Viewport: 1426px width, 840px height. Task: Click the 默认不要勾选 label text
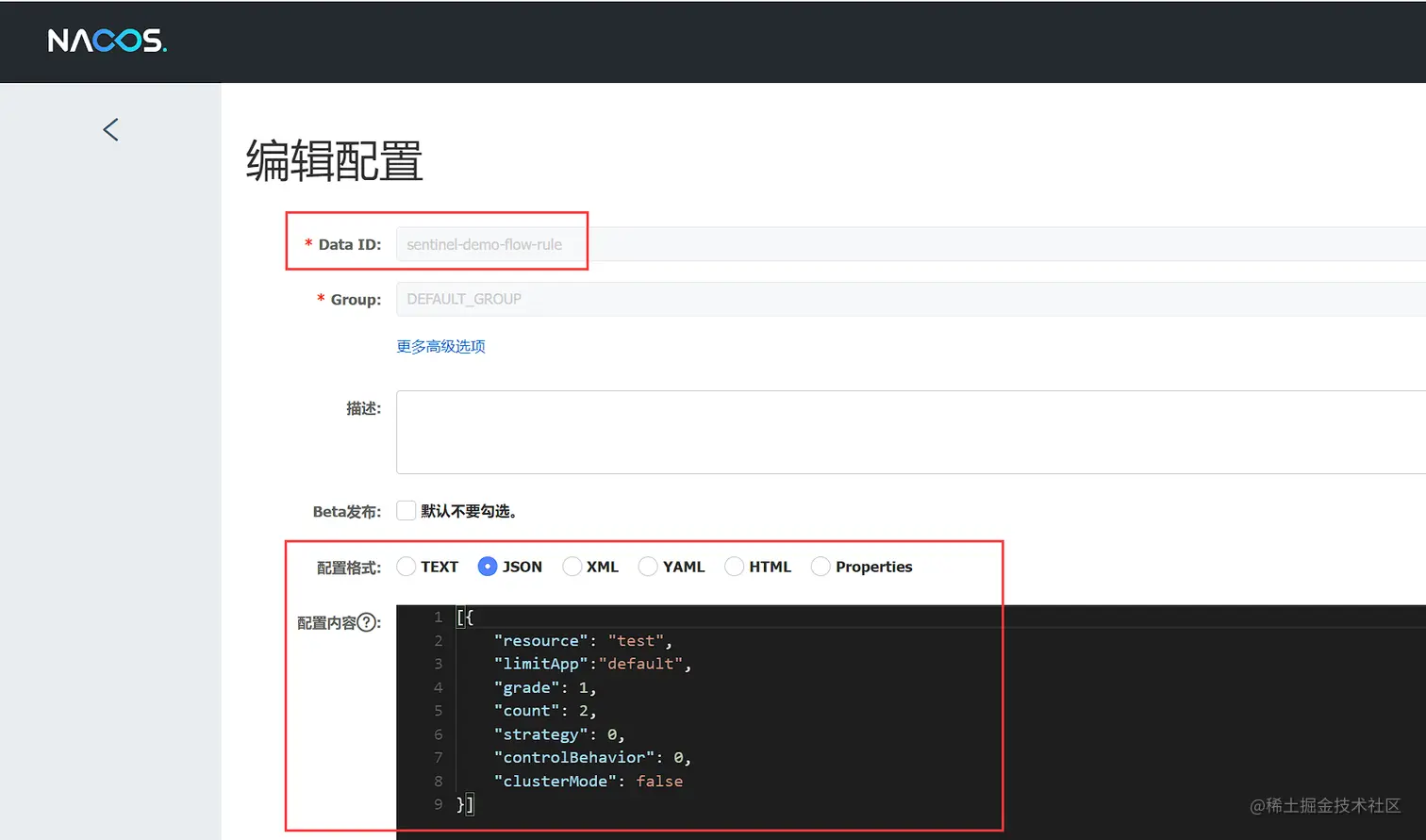point(469,511)
